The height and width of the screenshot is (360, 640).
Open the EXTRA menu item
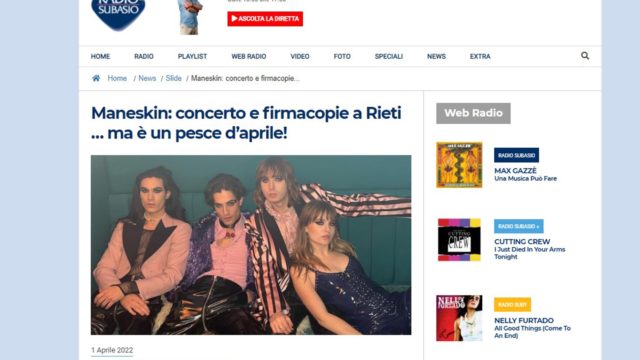480,56
